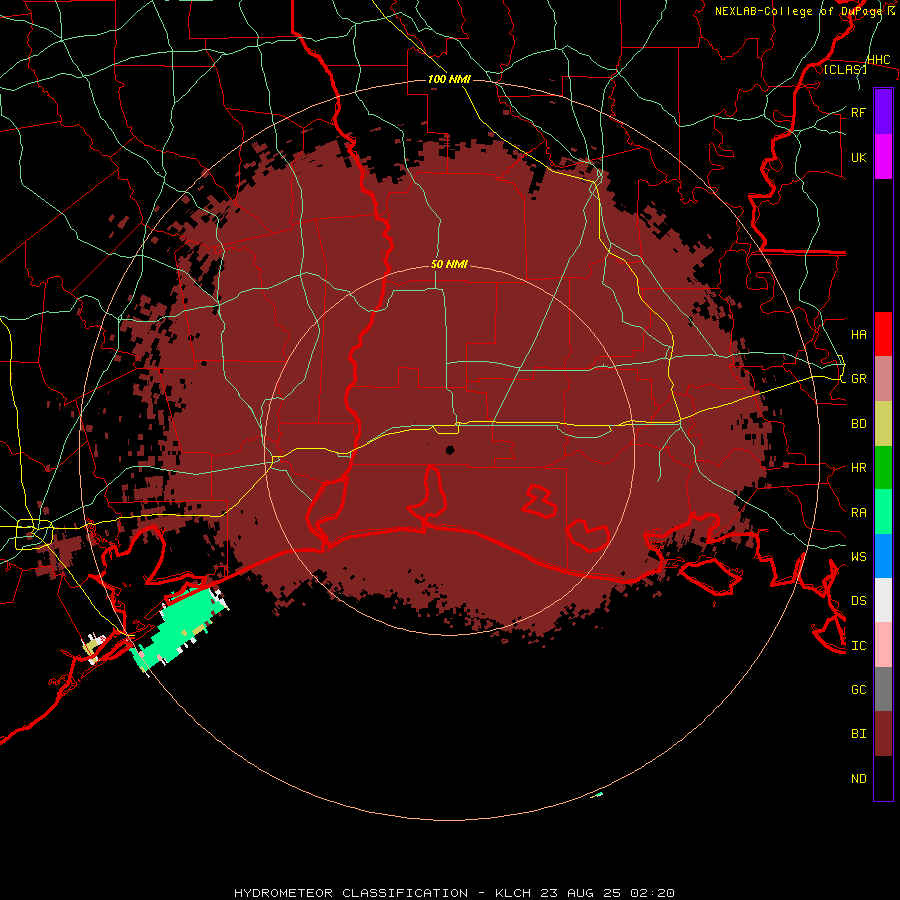
Task: Click the "GR" legend label
Action: click(858, 379)
